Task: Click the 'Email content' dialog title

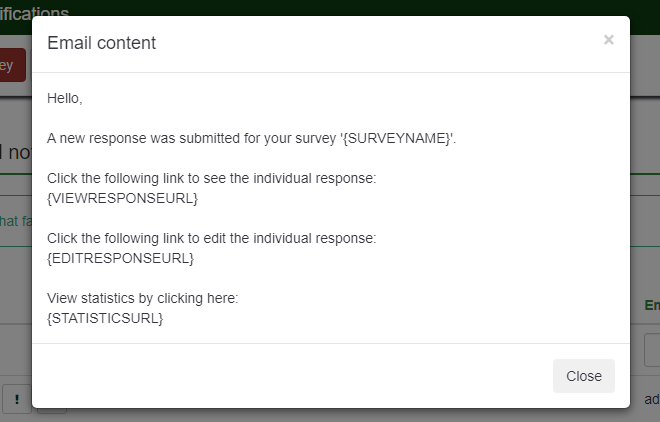Action: click(101, 43)
